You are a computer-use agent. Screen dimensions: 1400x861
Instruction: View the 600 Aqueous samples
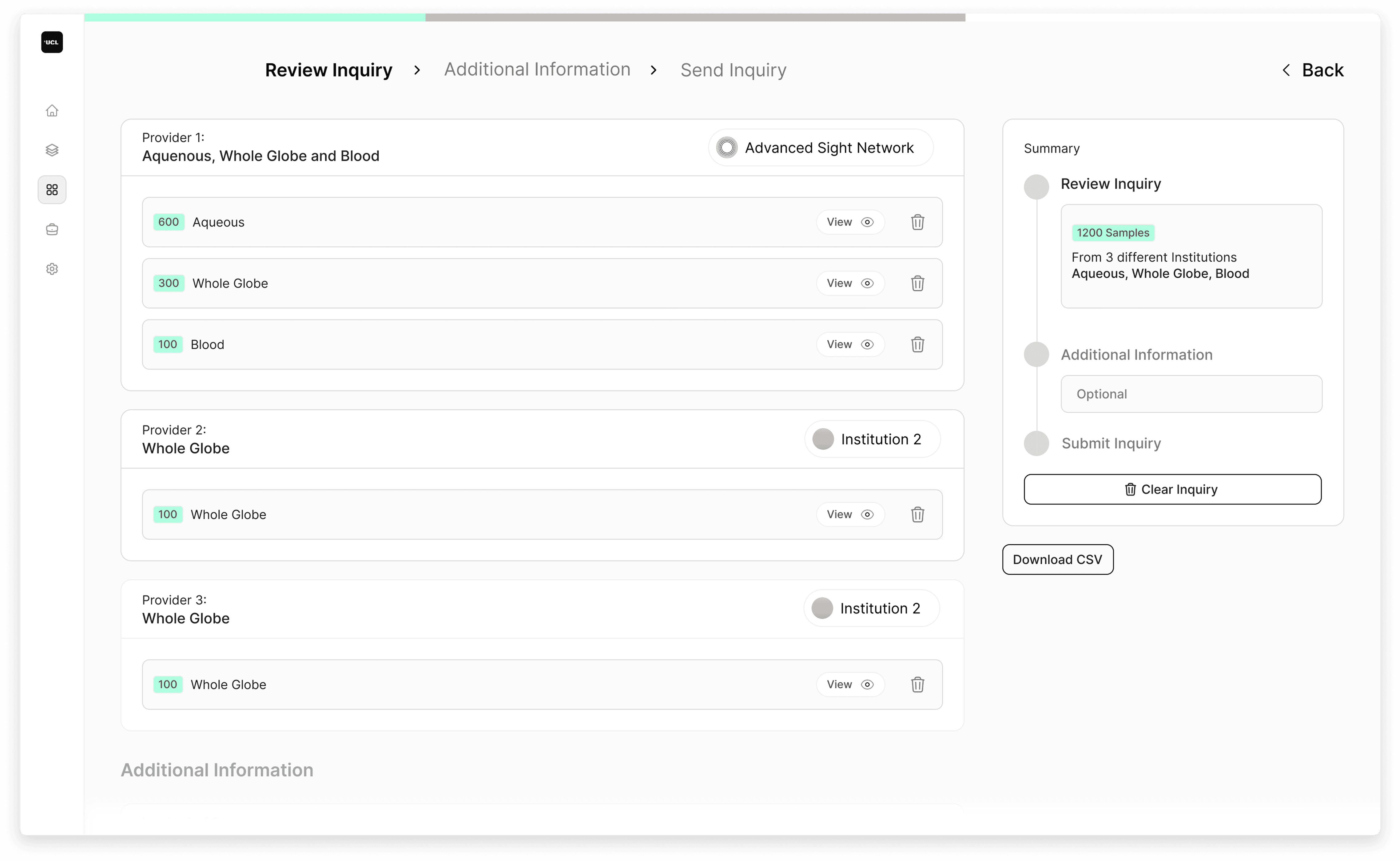point(850,222)
